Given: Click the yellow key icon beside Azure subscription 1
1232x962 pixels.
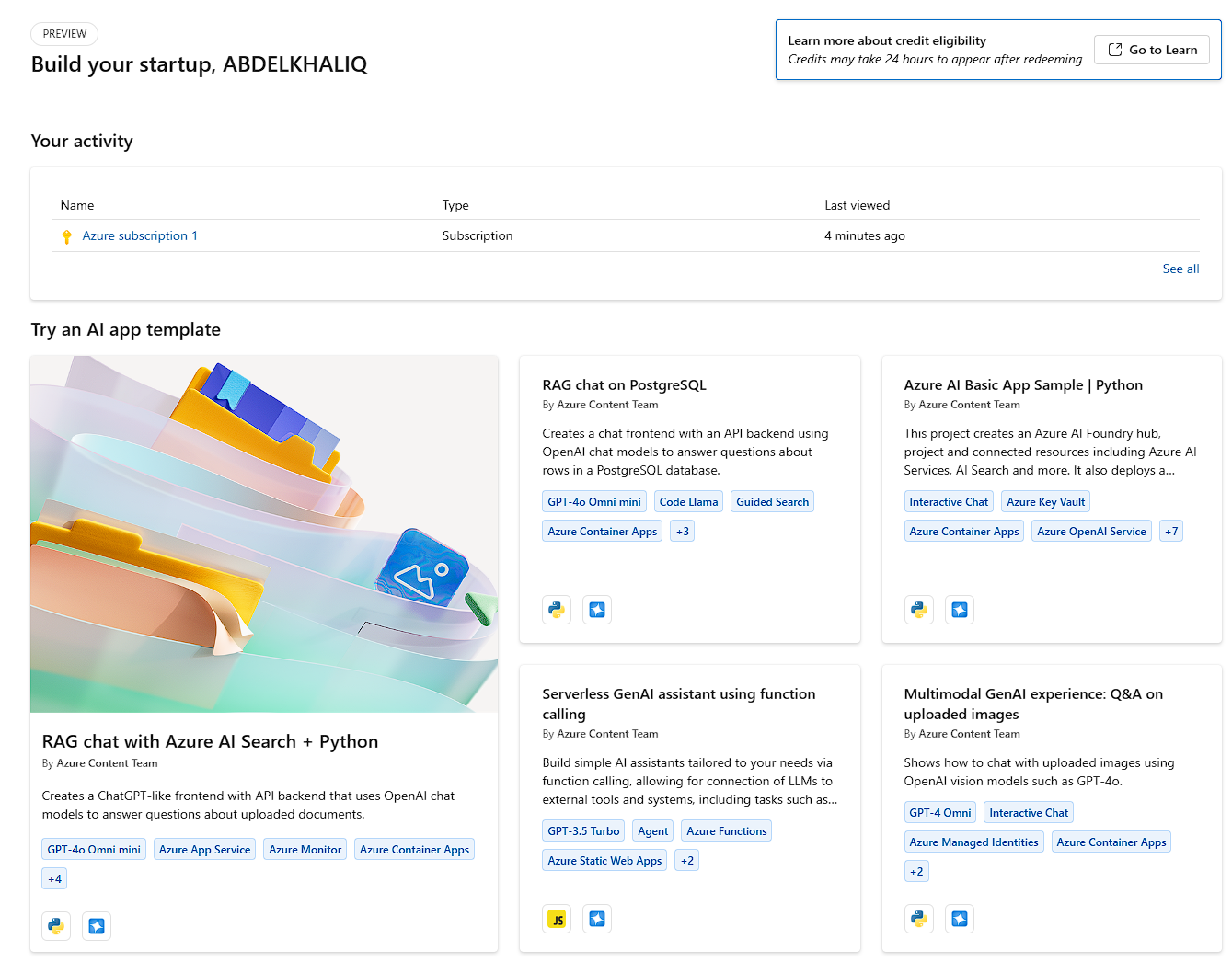Looking at the screenshot, I should (66, 236).
